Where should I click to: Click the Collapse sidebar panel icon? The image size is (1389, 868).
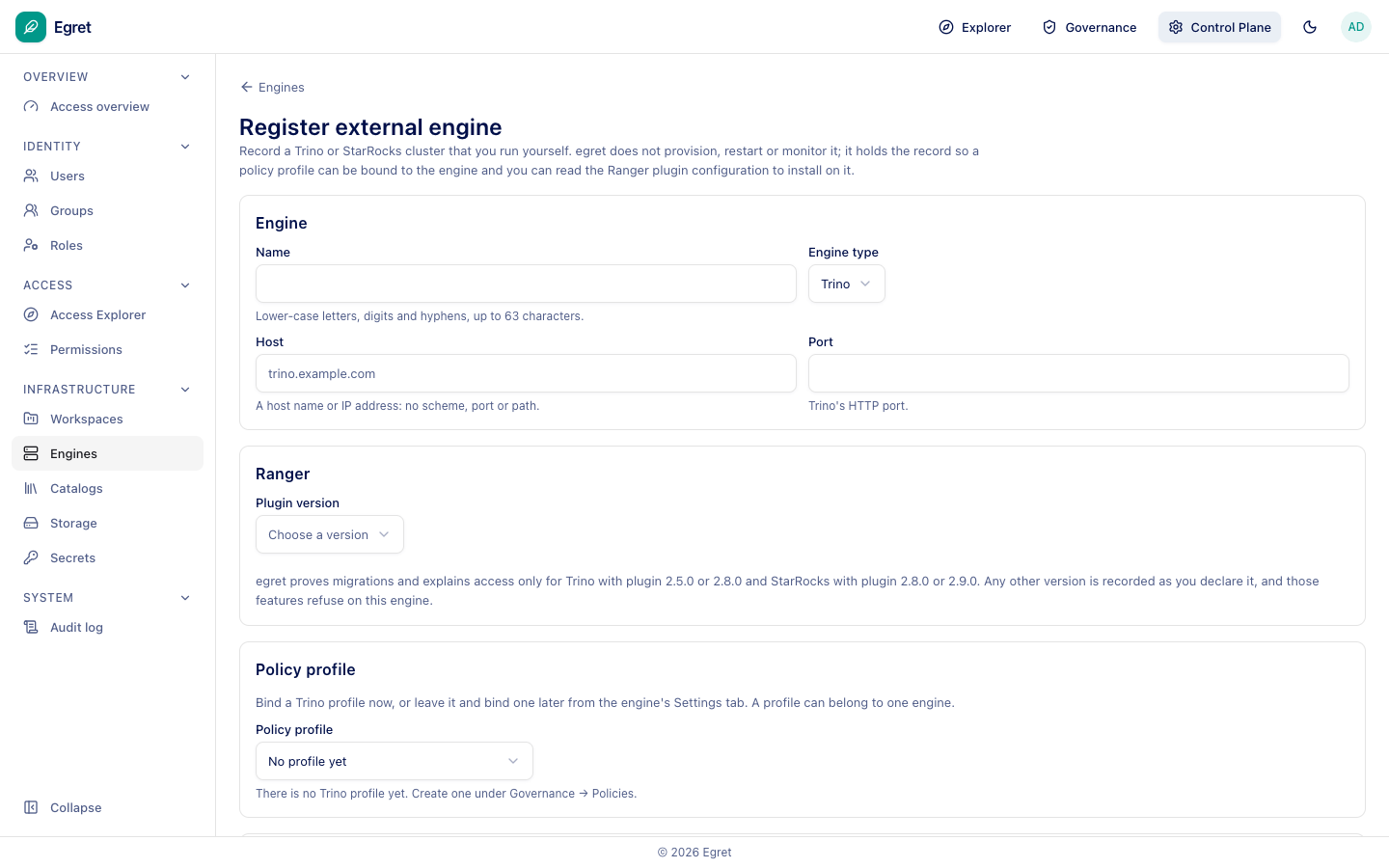[x=31, y=808]
